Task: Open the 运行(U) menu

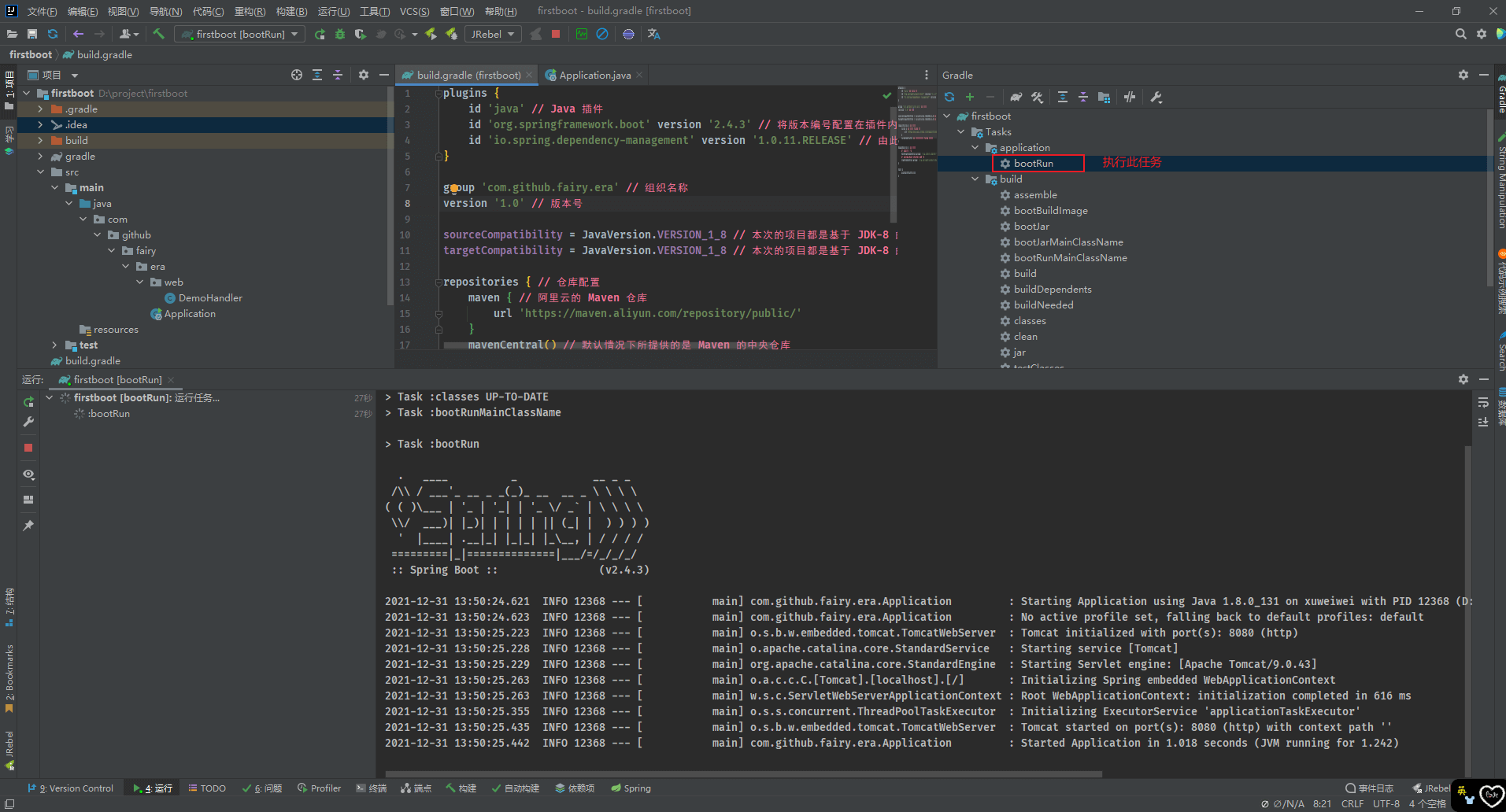Action: pyautogui.click(x=334, y=11)
